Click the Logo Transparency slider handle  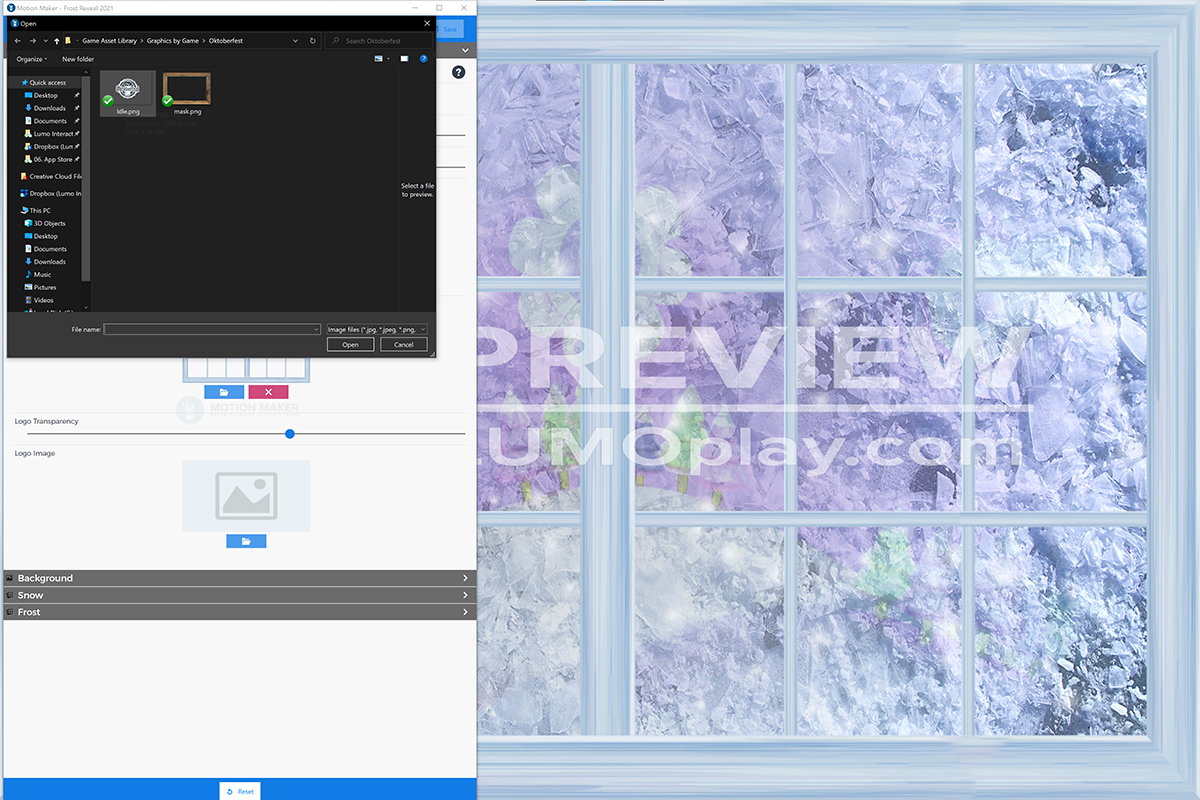[290, 434]
